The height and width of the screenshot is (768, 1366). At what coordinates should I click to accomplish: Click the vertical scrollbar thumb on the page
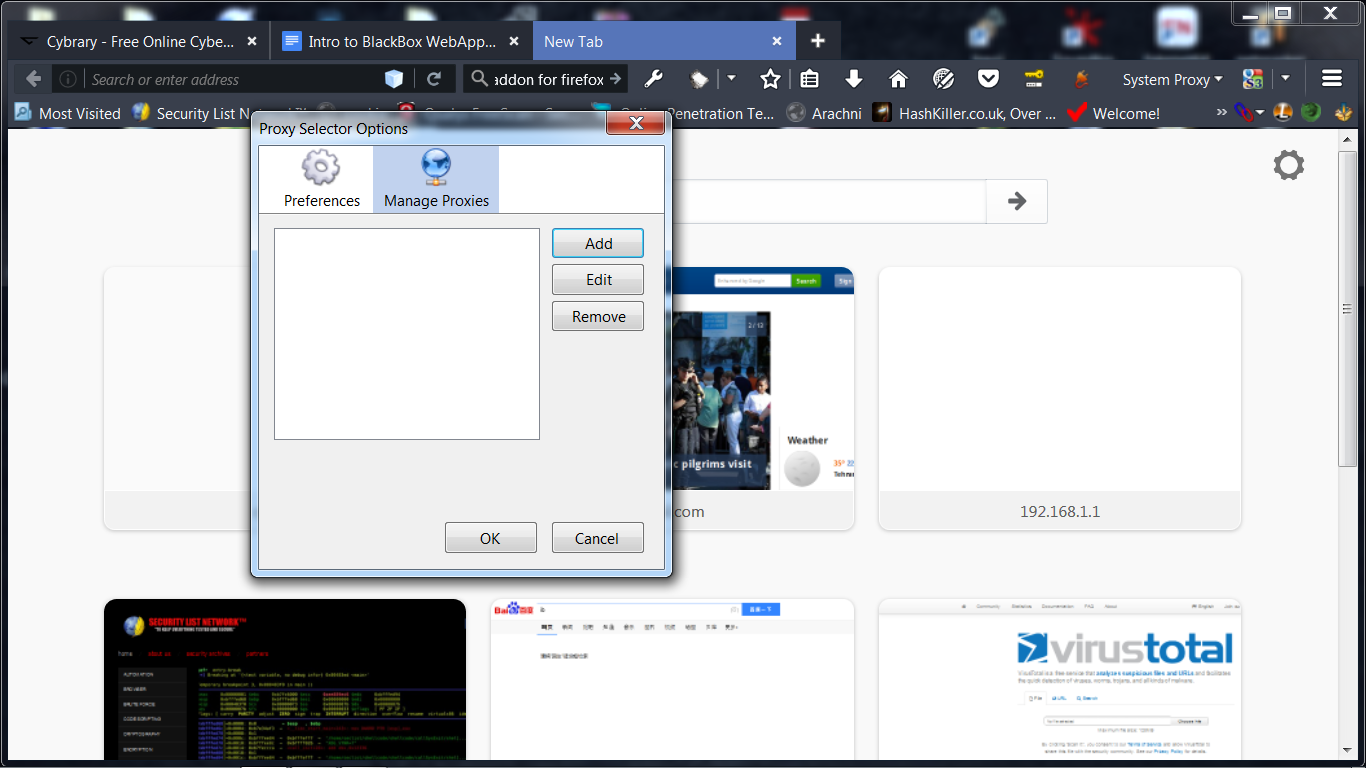(x=1347, y=309)
